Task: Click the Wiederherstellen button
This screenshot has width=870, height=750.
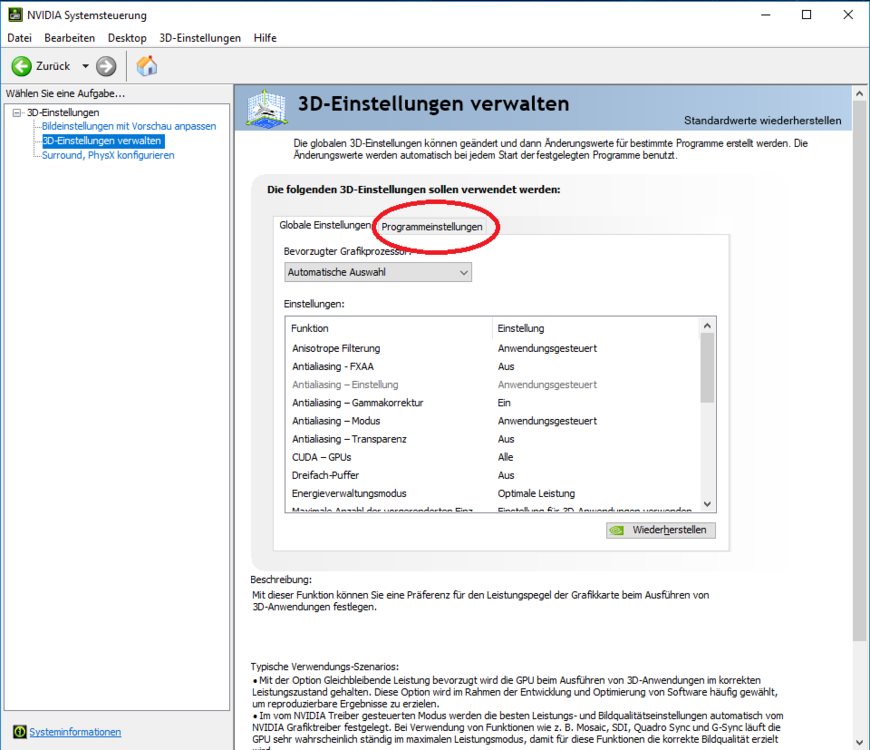Action: (660, 530)
